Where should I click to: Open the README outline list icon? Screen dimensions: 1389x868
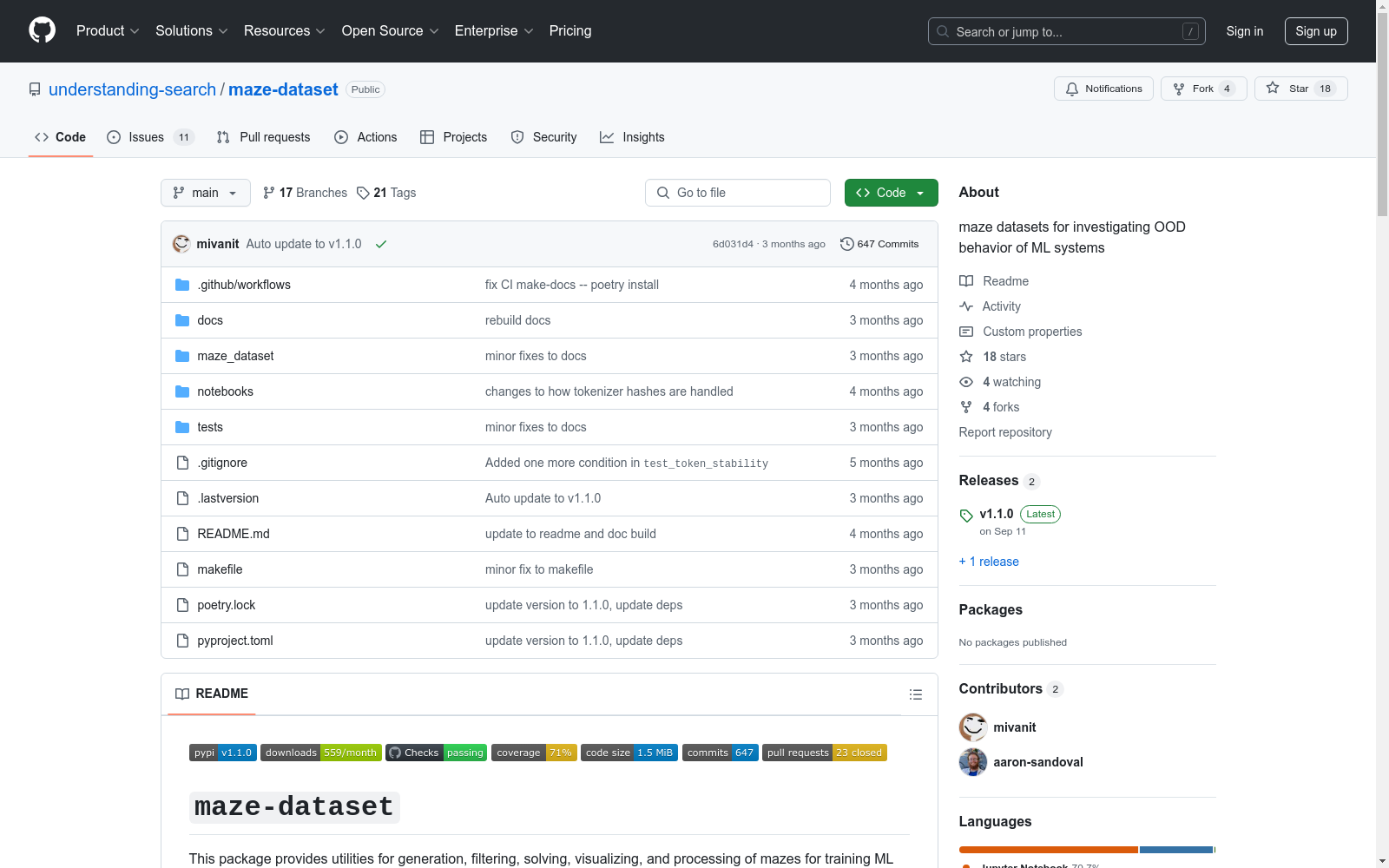(915, 694)
